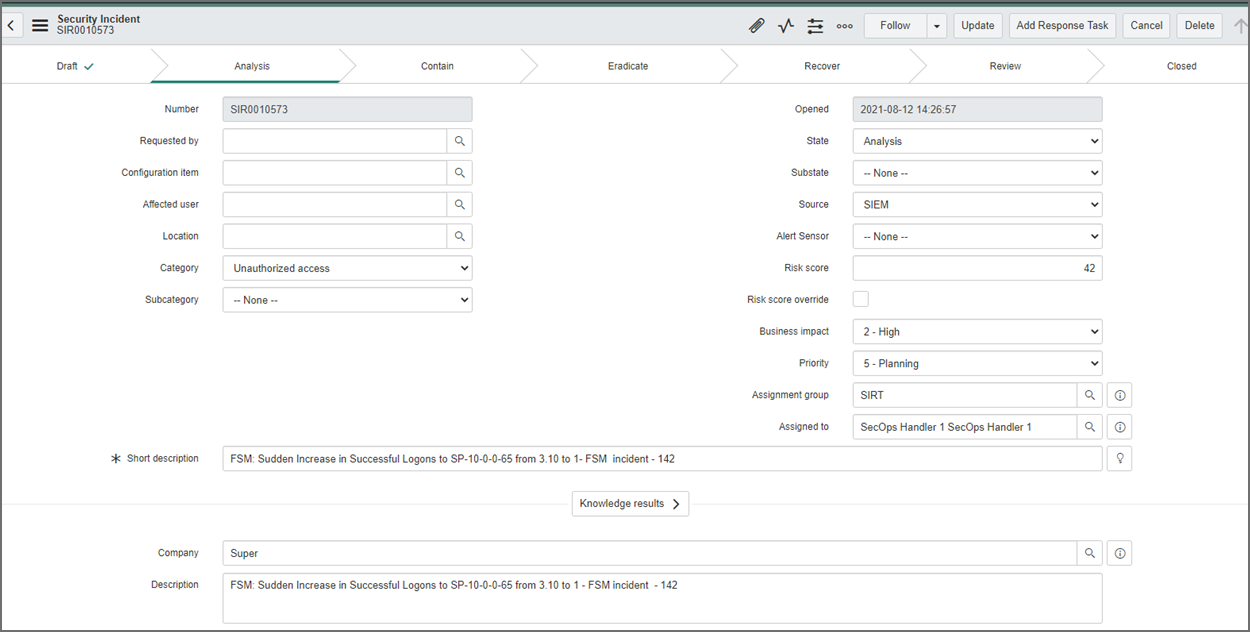Click the back arrow to previous record

click(x=11, y=24)
